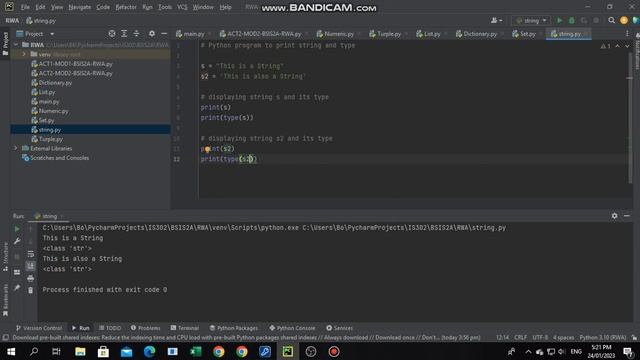640x360 pixels.
Task: Open Problems tool window
Action: click(145, 328)
